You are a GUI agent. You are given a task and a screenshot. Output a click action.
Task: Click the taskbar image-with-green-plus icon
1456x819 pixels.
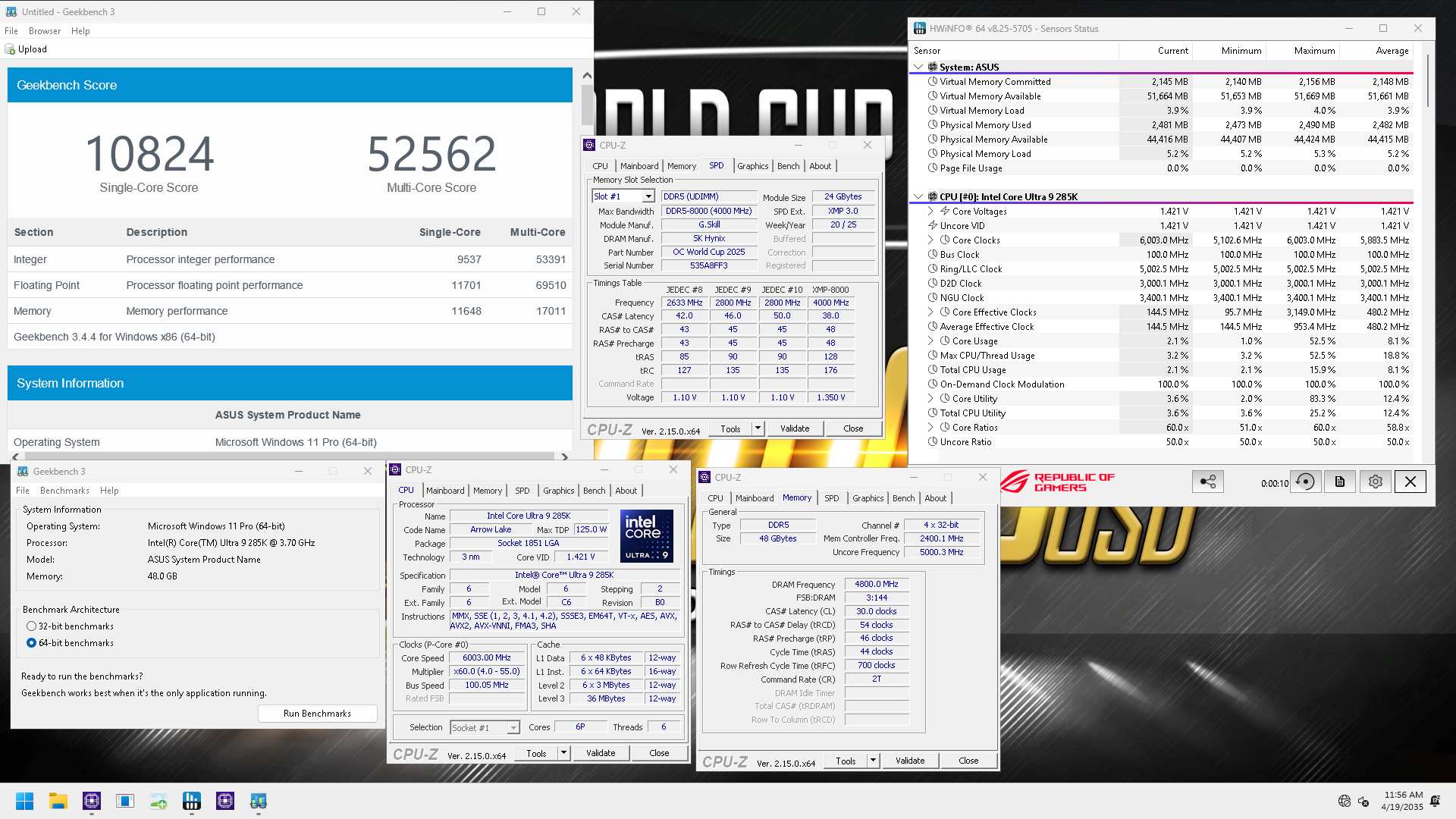[x=158, y=801]
